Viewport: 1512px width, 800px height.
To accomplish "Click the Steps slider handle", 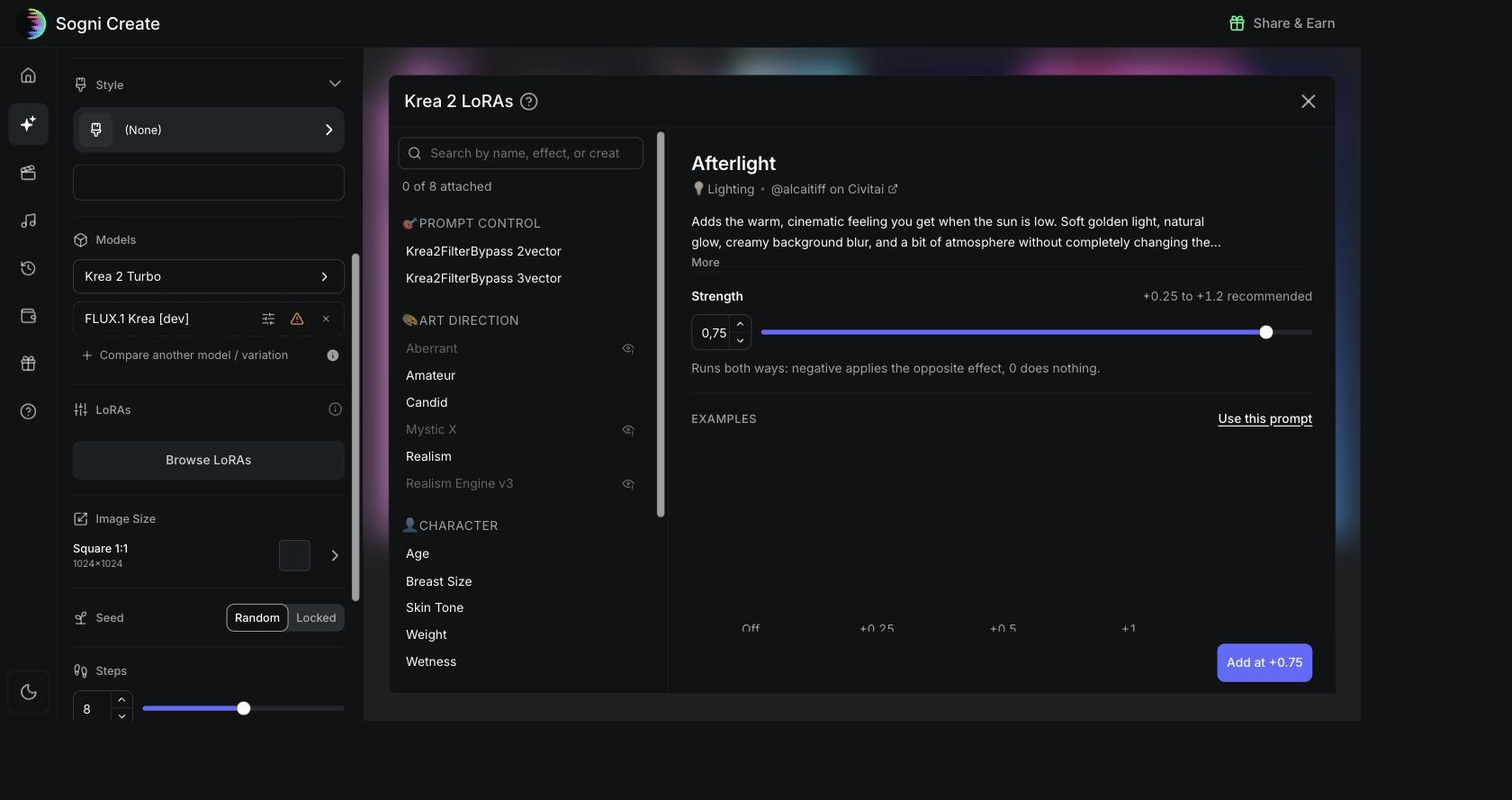I will (x=243, y=708).
